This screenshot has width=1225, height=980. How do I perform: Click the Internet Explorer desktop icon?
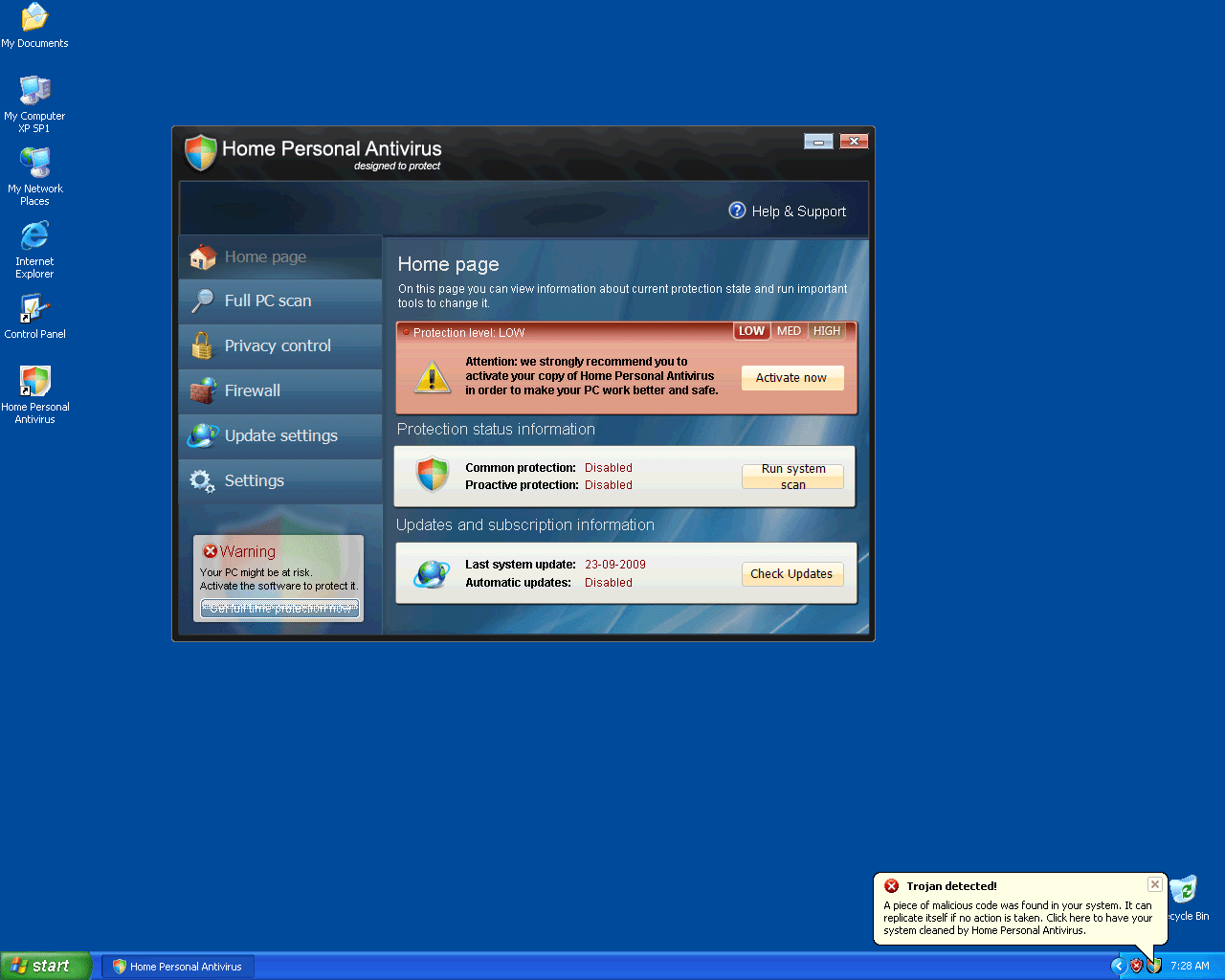(34, 236)
